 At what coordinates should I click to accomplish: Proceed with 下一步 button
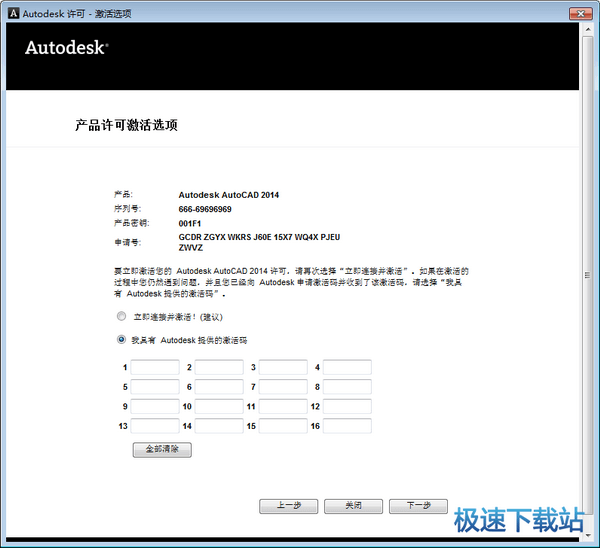click(x=418, y=506)
